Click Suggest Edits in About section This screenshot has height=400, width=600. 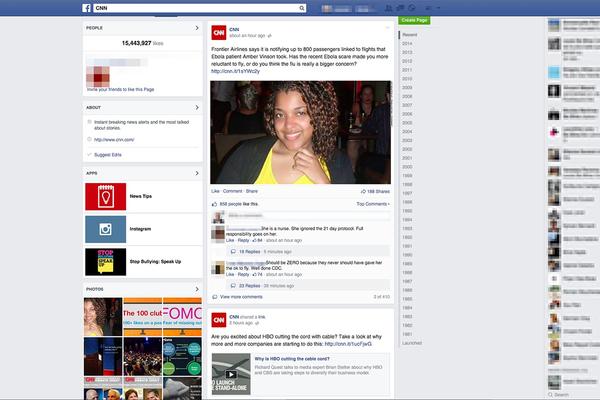[107, 155]
